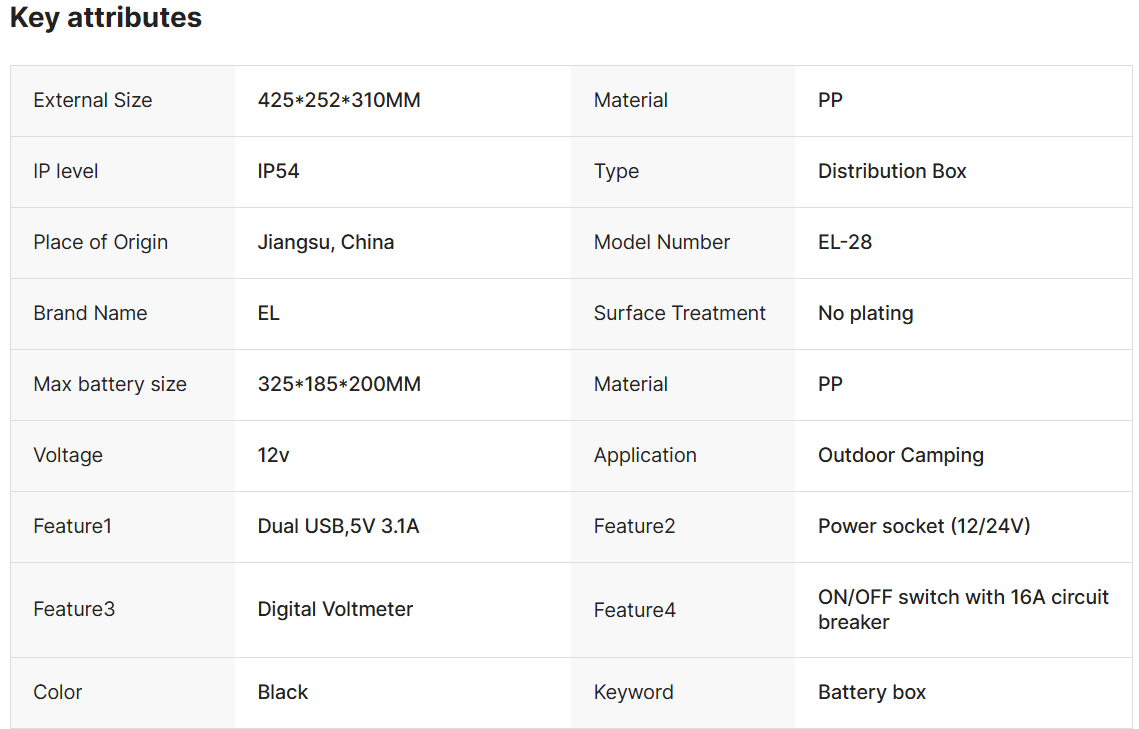Select the "Outdoor Camping" application value
1139x729 pixels.
tap(900, 455)
